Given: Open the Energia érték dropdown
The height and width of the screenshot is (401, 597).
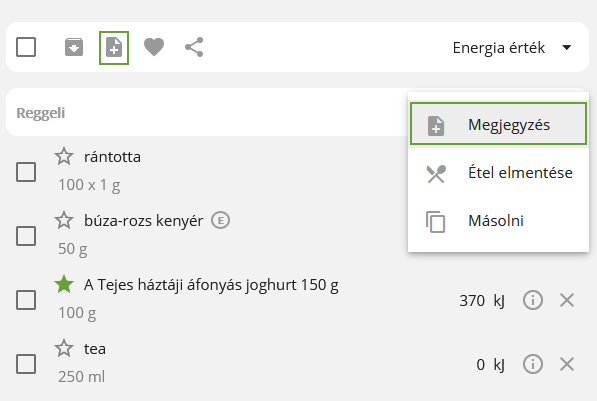Looking at the screenshot, I should [512, 48].
